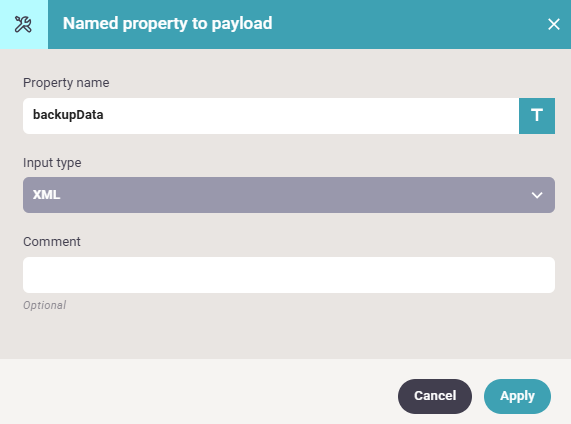This screenshot has width=571, height=424.
Task: Click the Optional hint text under Comment
Action: coord(44,305)
